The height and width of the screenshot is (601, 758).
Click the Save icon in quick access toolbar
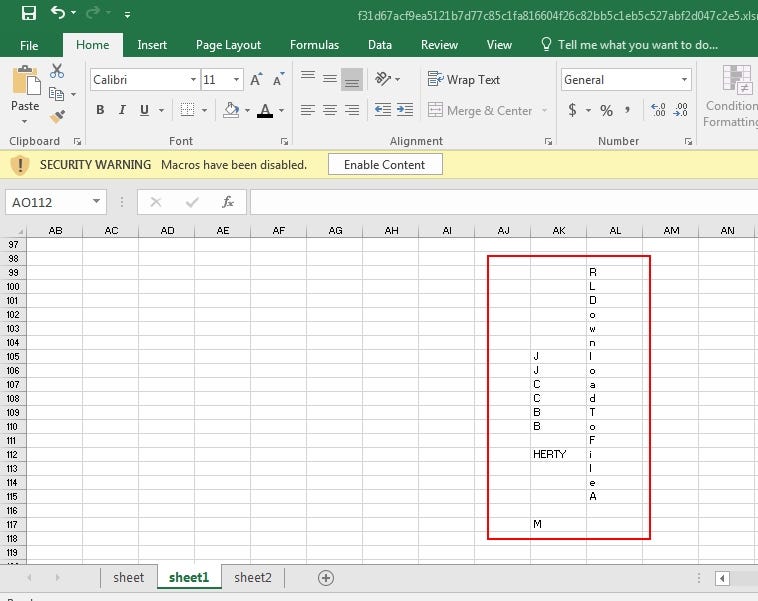click(29, 13)
